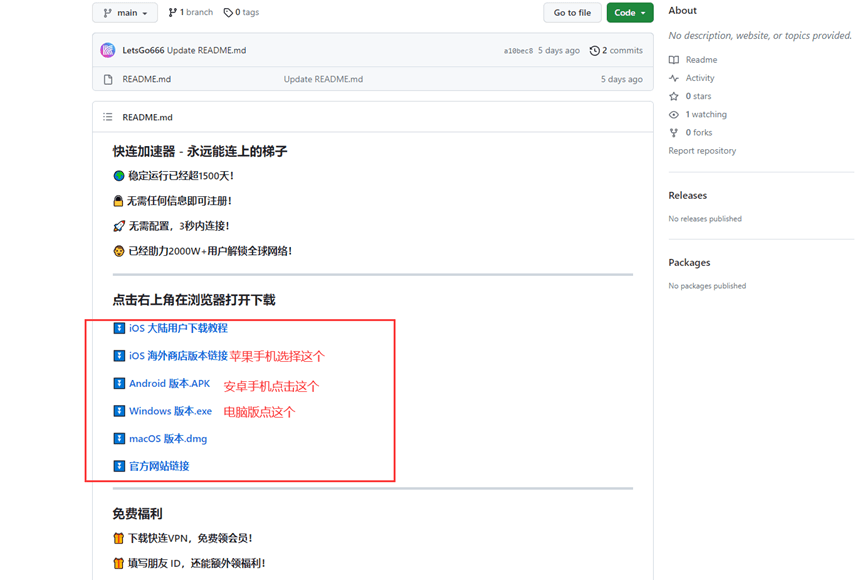Click heading 点击右上角在浏览器打开下载
This screenshot has height=580, width=865.
point(194,300)
